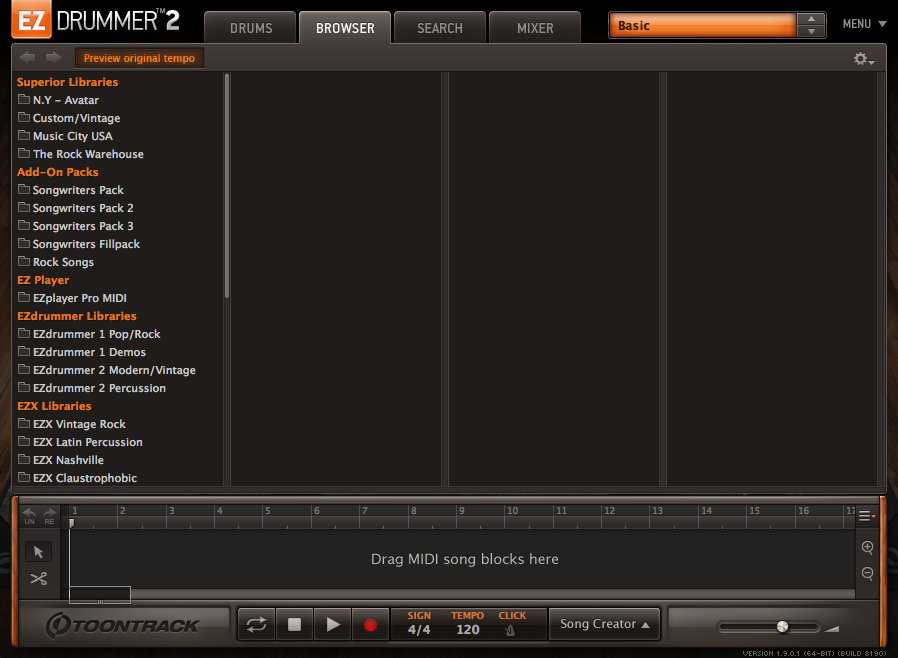Open the timeline options hamburger menu
The image size is (898, 658).
(864, 515)
